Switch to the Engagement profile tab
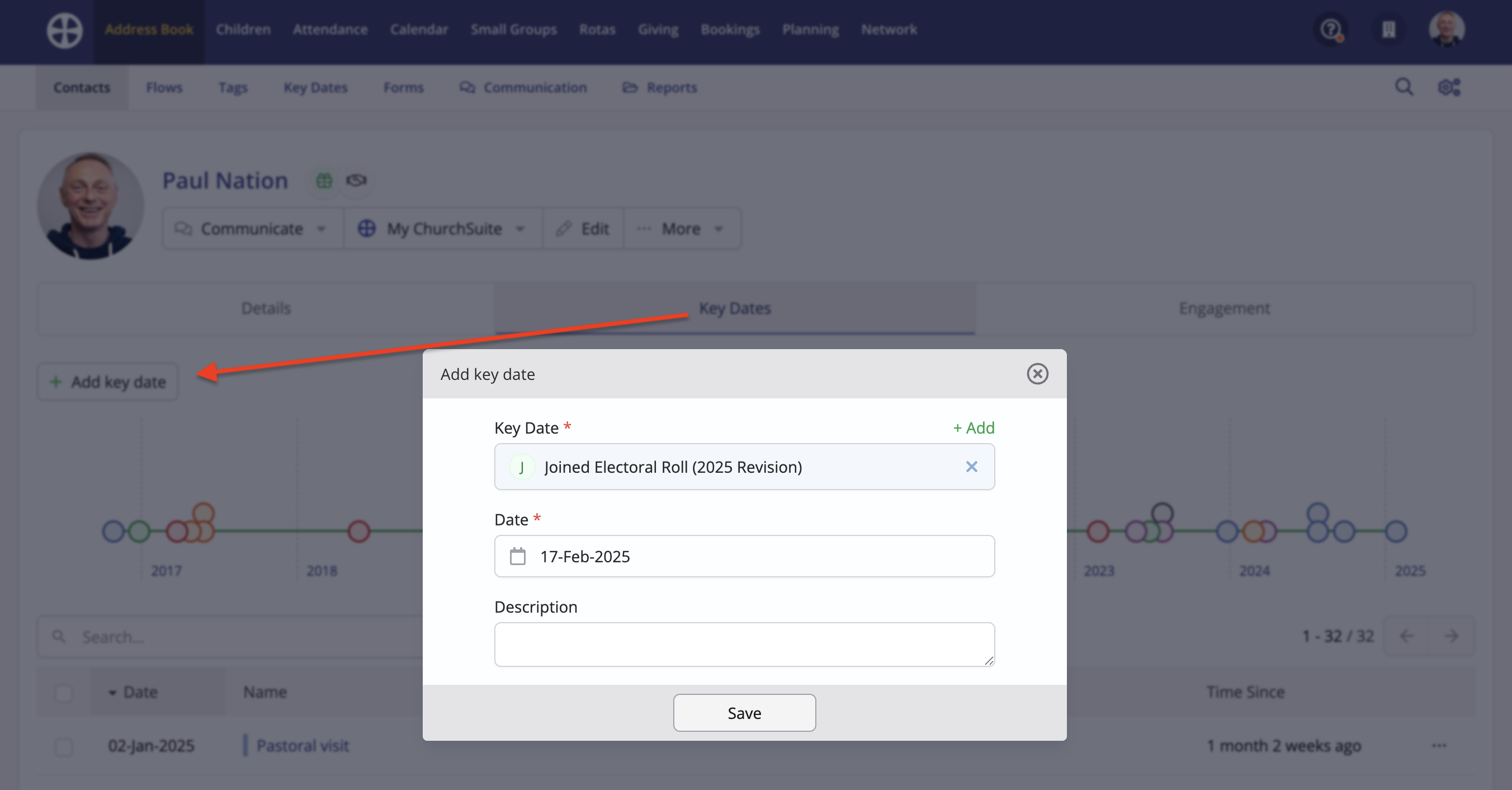The height and width of the screenshot is (790, 1512). (x=1225, y=308)
